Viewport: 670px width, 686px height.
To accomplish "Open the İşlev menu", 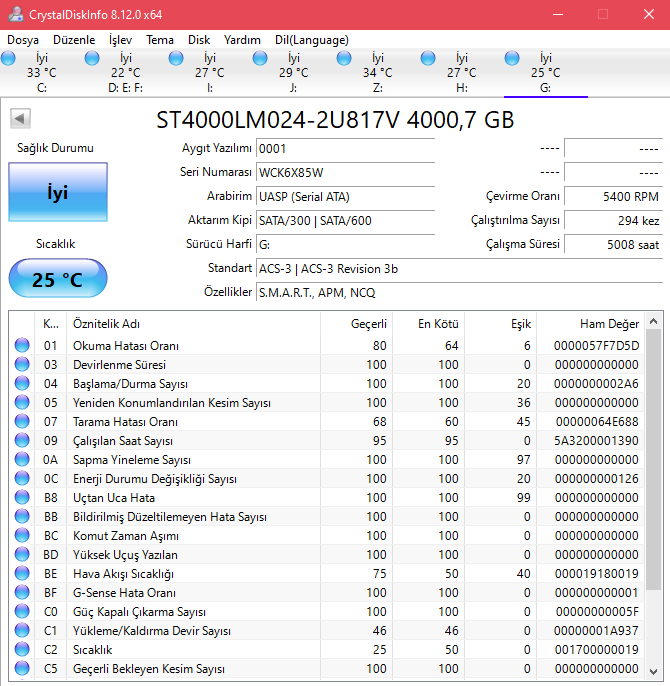I will [x=120, y=40].
